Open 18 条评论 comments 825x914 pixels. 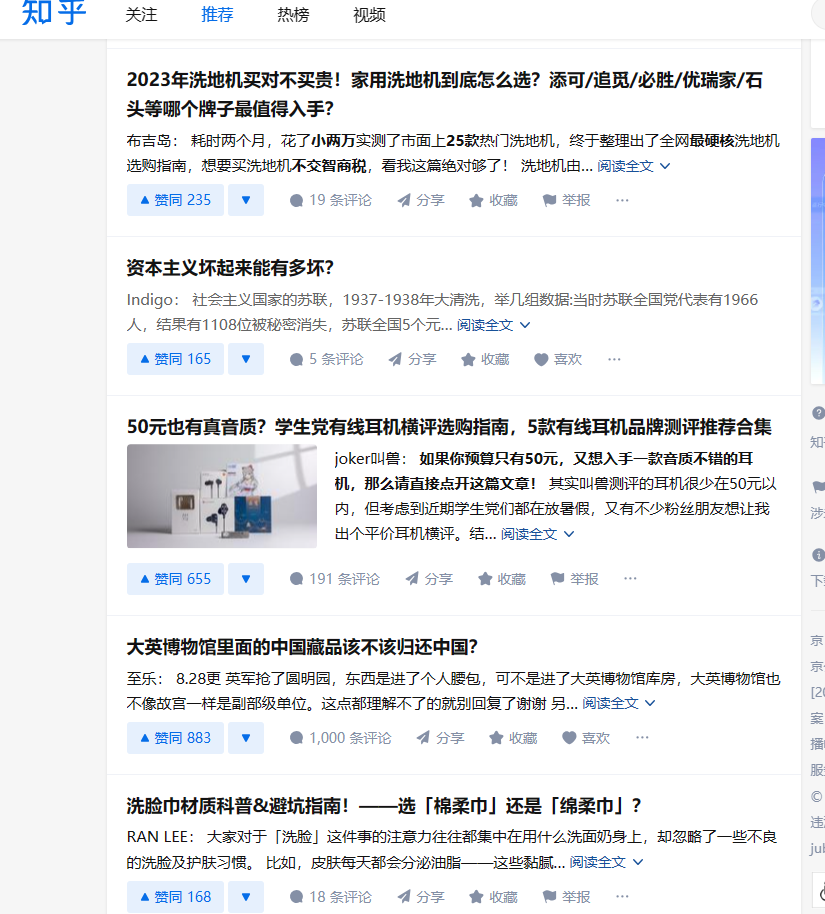click(331, 897)
